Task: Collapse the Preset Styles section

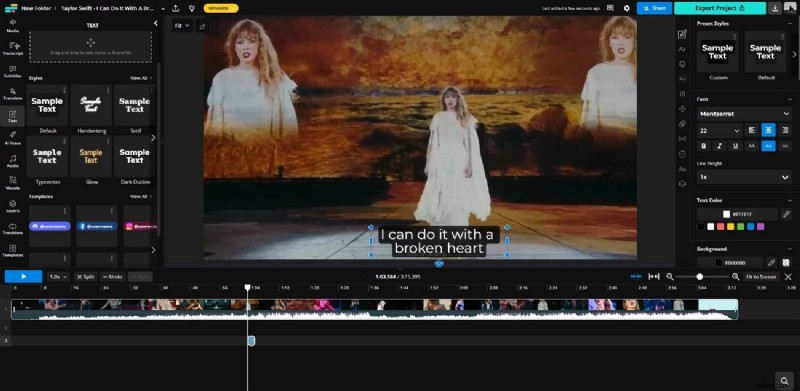Action: pos(789,23)
